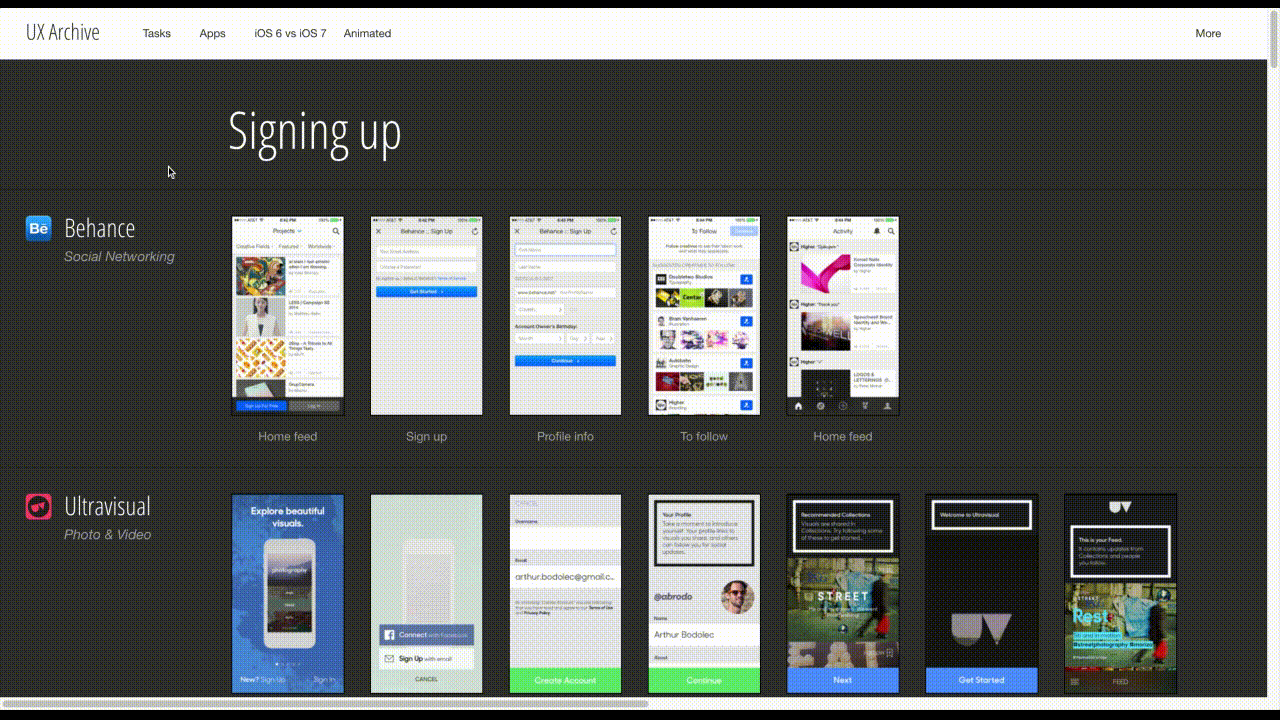Open the Ultravisual app name link

(x=107, y=506)
